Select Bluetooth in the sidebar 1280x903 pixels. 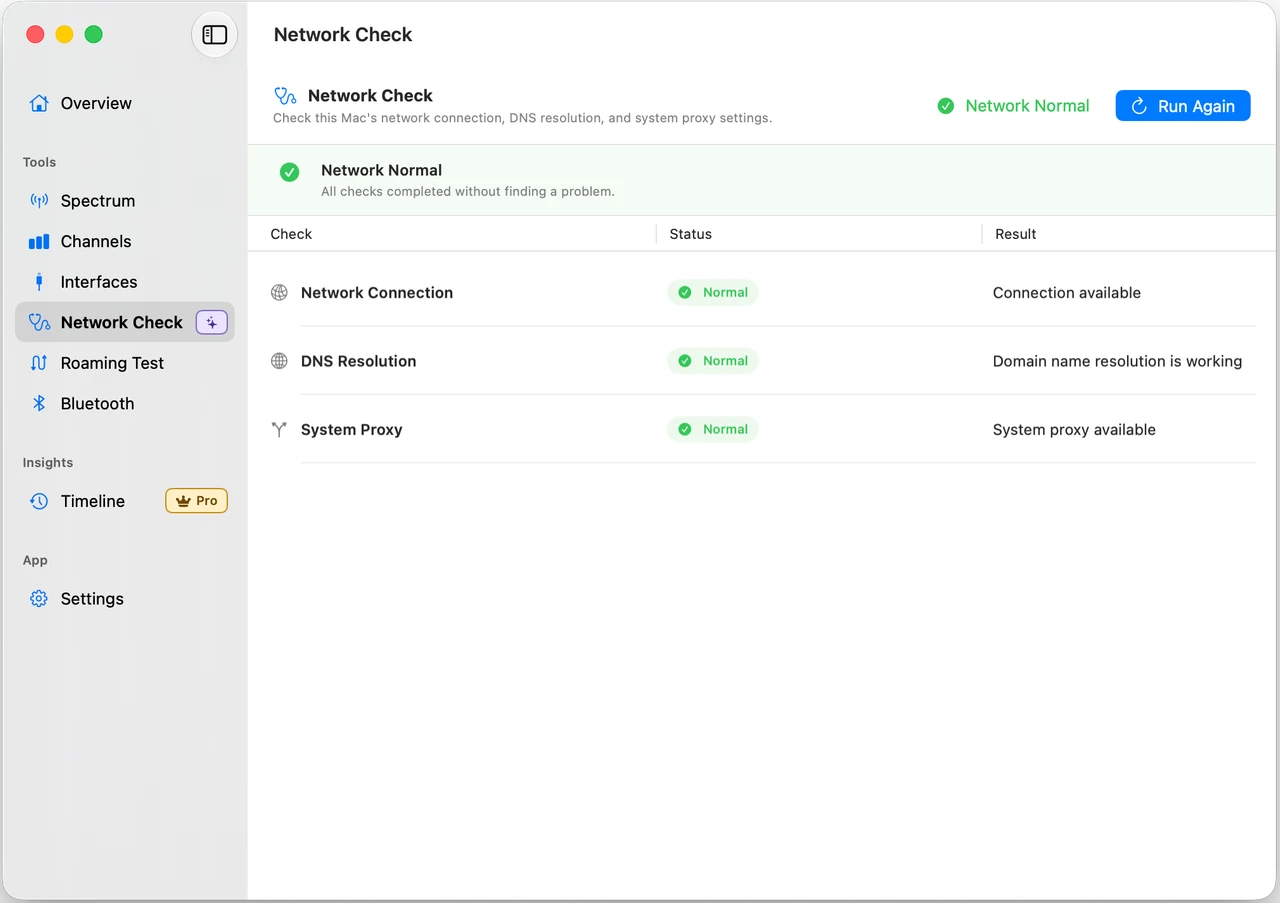(125, 403)
